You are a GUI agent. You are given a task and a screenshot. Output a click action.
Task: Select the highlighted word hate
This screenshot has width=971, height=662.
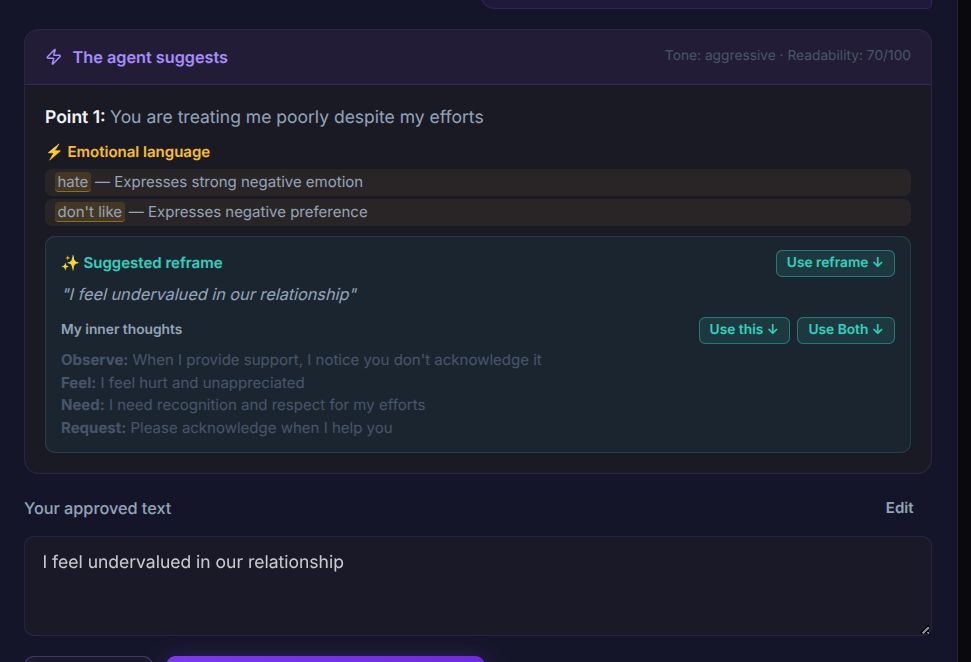click(72, 182)
